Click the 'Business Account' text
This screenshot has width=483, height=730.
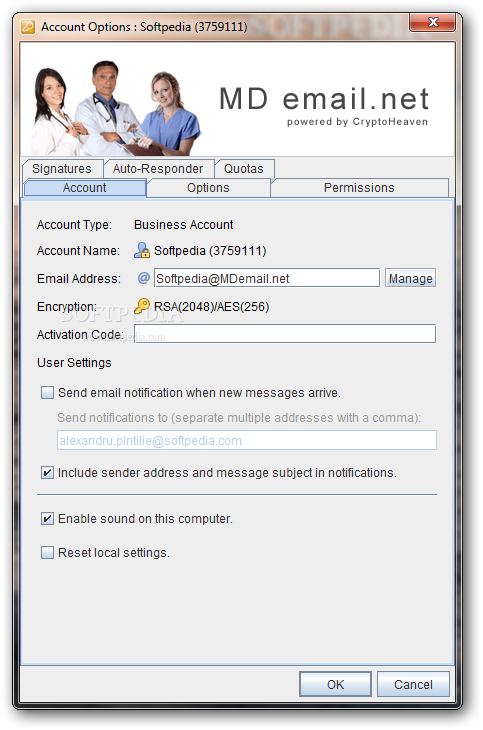[x=184, y=225]
